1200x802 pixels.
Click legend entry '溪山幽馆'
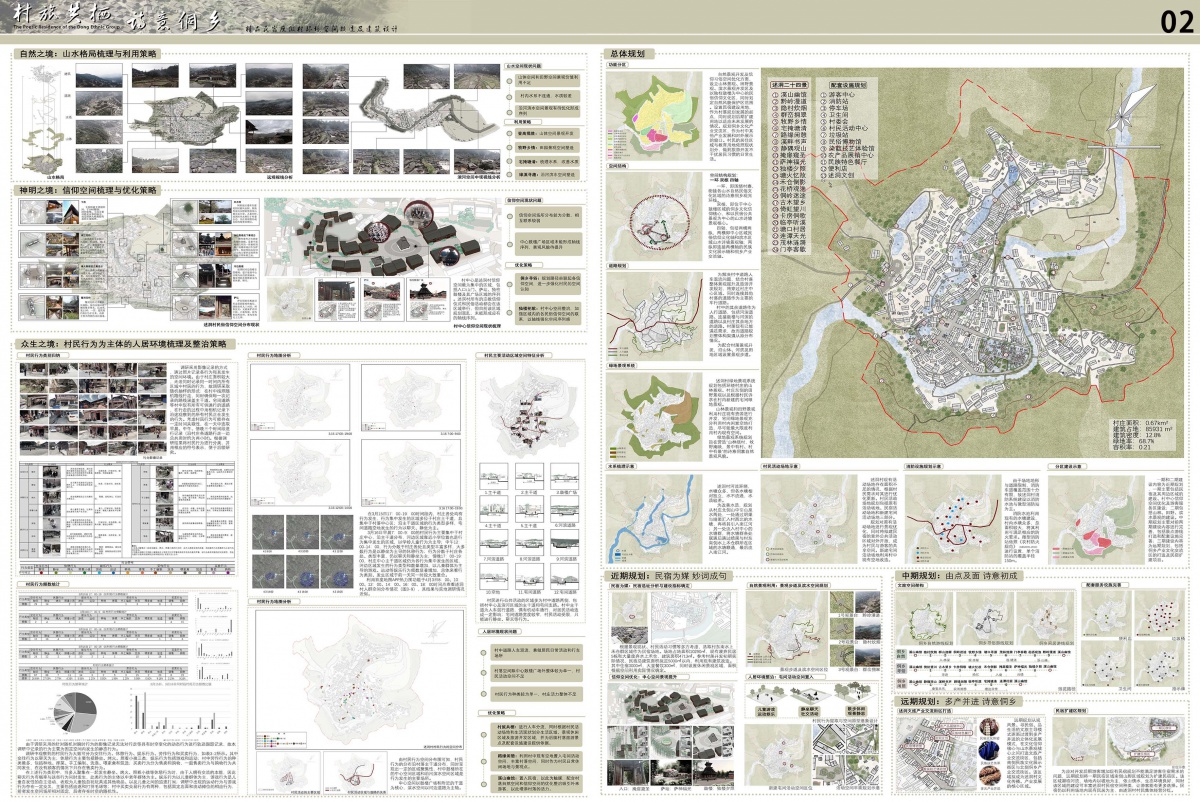796,96
